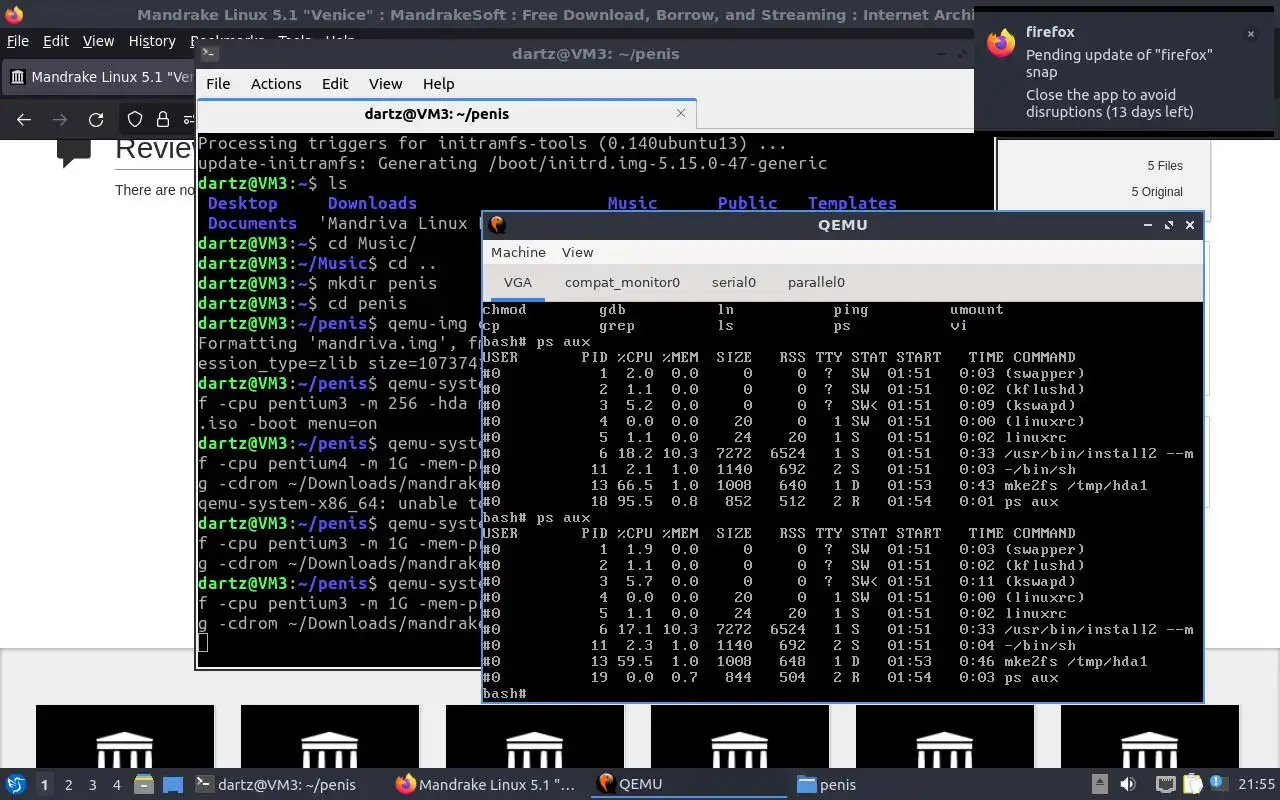The height and width of the screenshot is (800, 1280).
Task: Switch to compat_monitor0 tab in QEMU
Action: pos(622,282)
